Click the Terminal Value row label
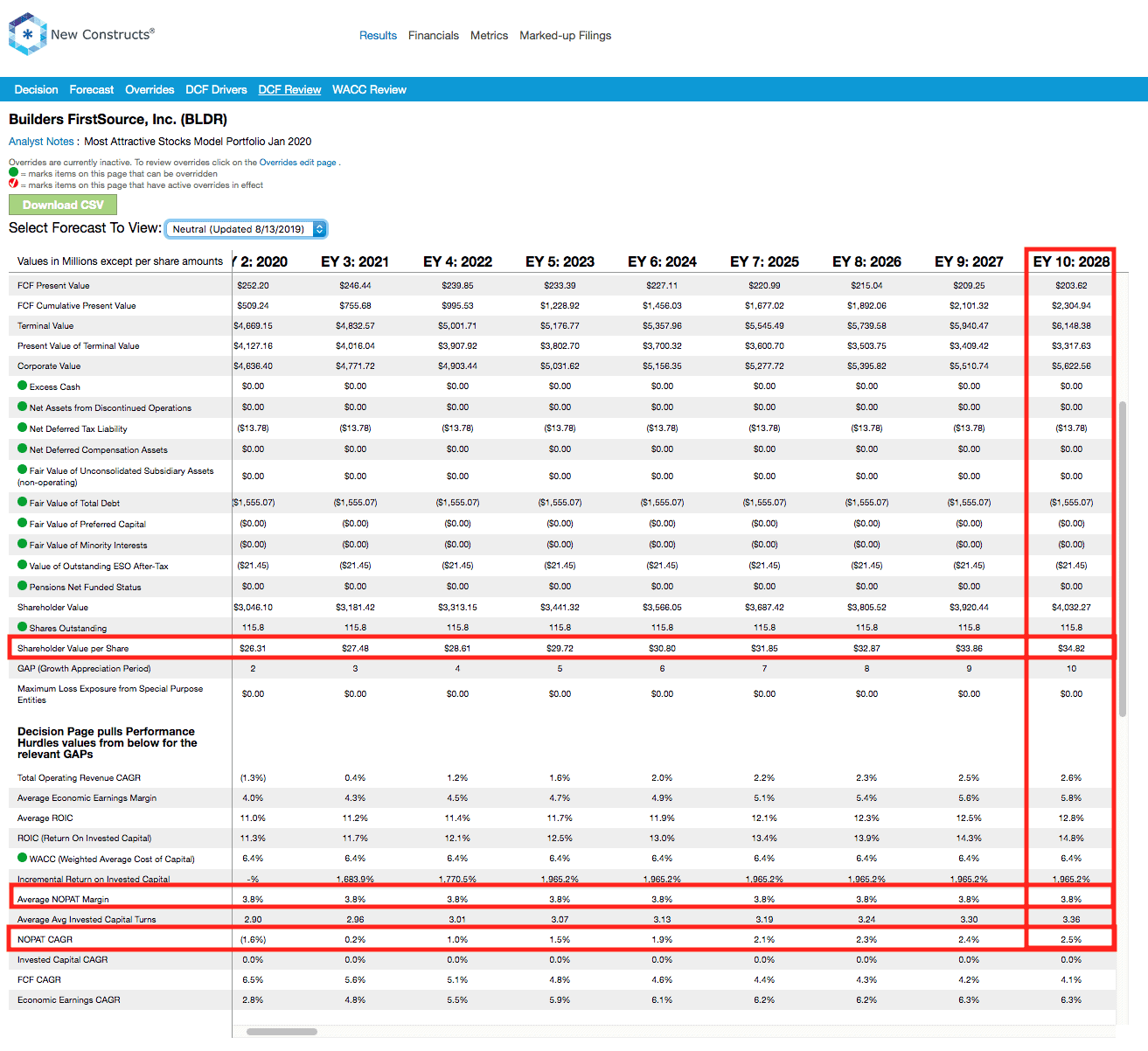 coord(45,326)
